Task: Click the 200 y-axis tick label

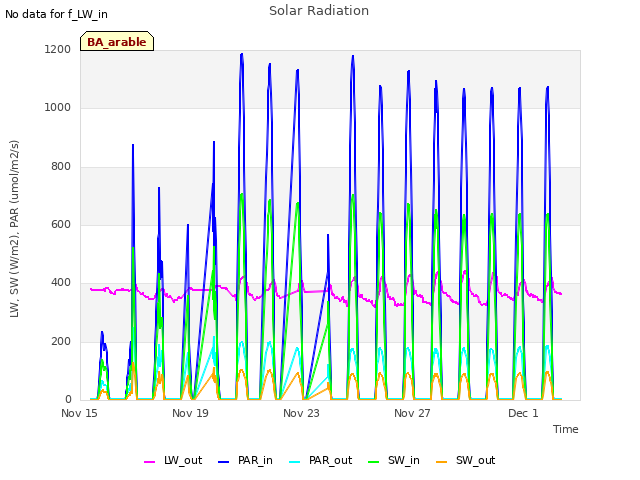Action: (61, 342)
